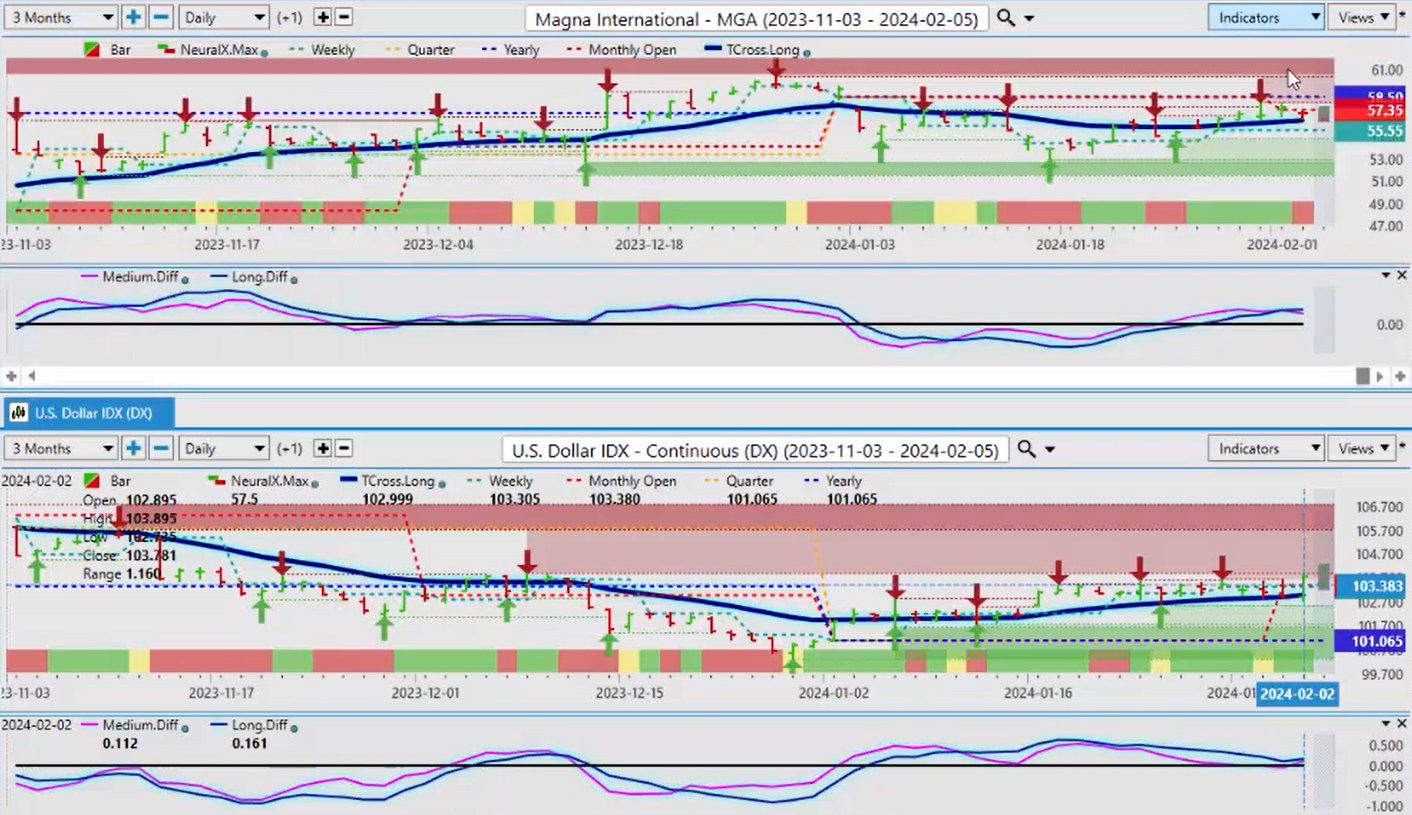Viewport: 1412px width, 815px height.
Task: Toggle Monthly Open indicator in DX legend
Action: 620,481
